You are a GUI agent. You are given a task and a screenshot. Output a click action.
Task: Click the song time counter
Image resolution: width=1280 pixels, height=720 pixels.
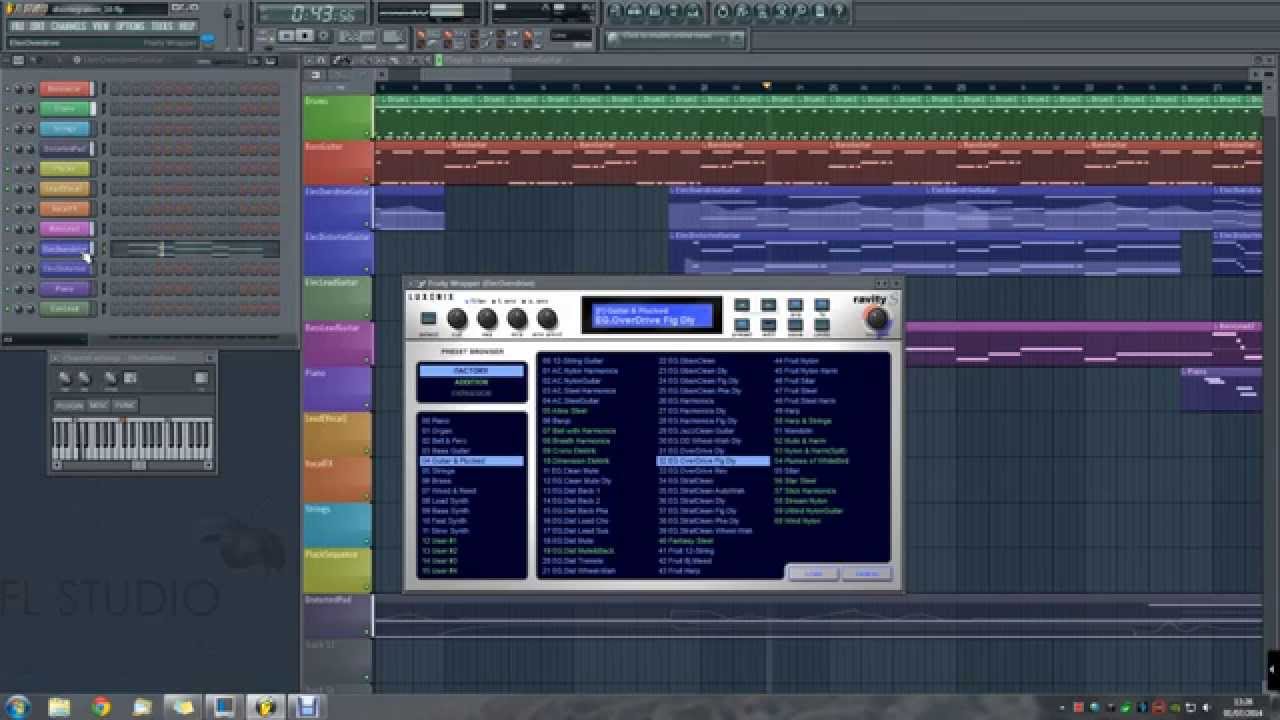click(312, 13)
